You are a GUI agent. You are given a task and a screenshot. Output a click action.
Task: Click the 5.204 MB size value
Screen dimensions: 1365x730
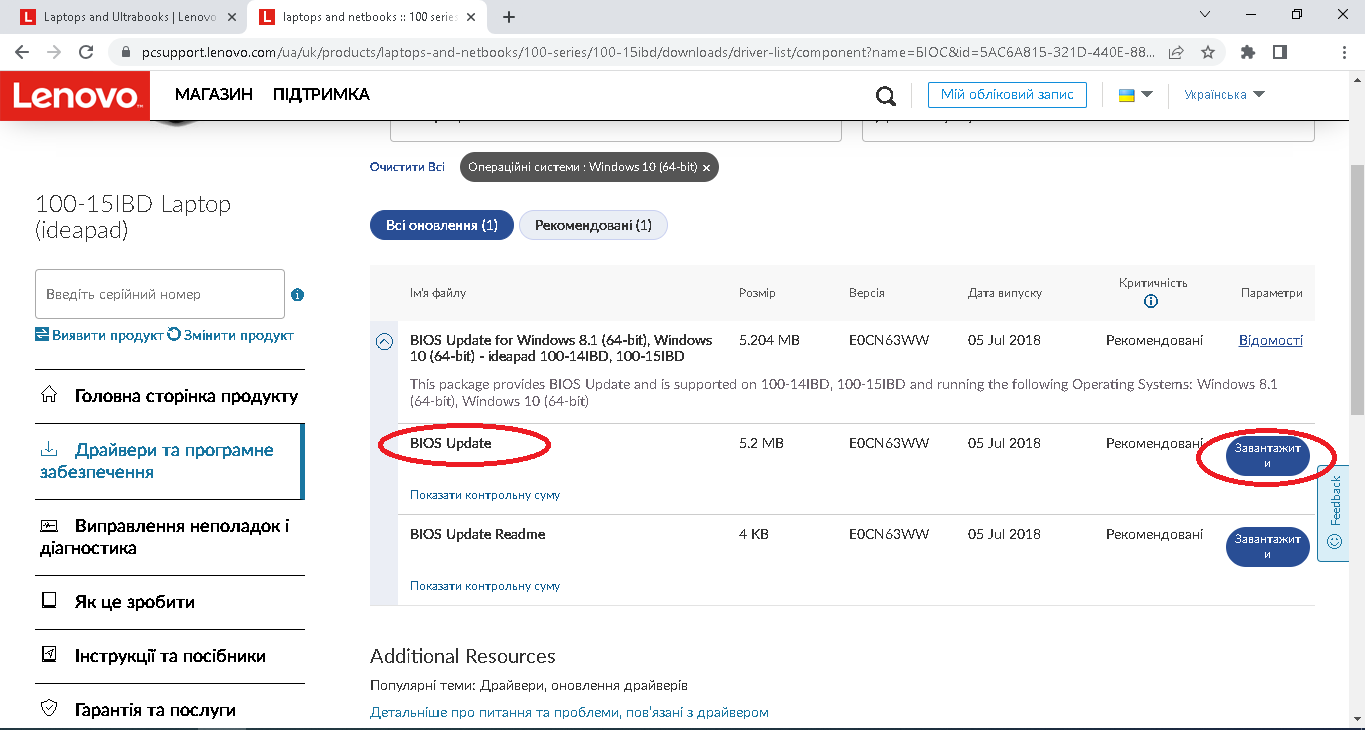(x=769, y=340)
